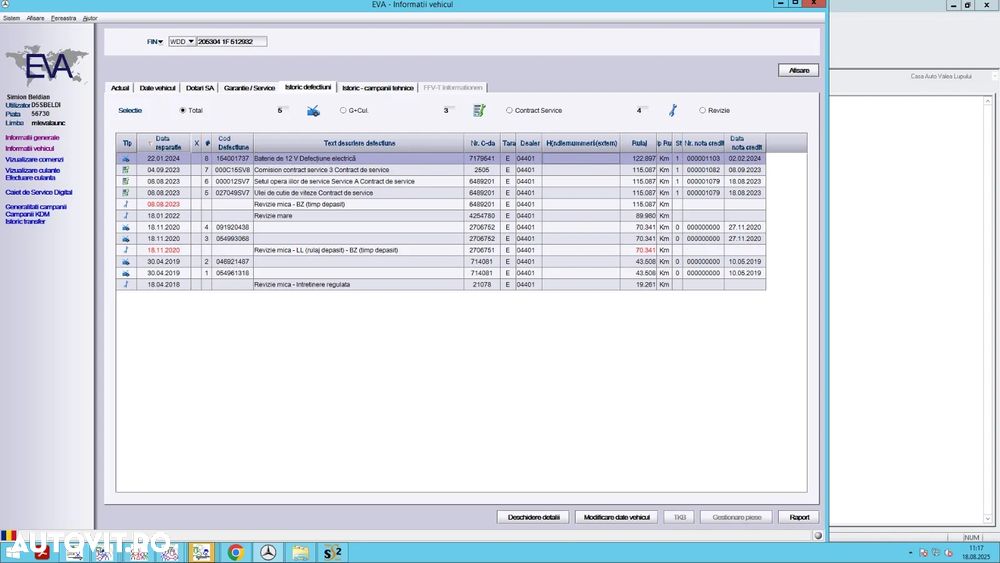Image resolution: width=1000 pixels, height=563 pixels.
Task: Click the car icon of the 054961318 row
Action: click(x=126, y=273)
